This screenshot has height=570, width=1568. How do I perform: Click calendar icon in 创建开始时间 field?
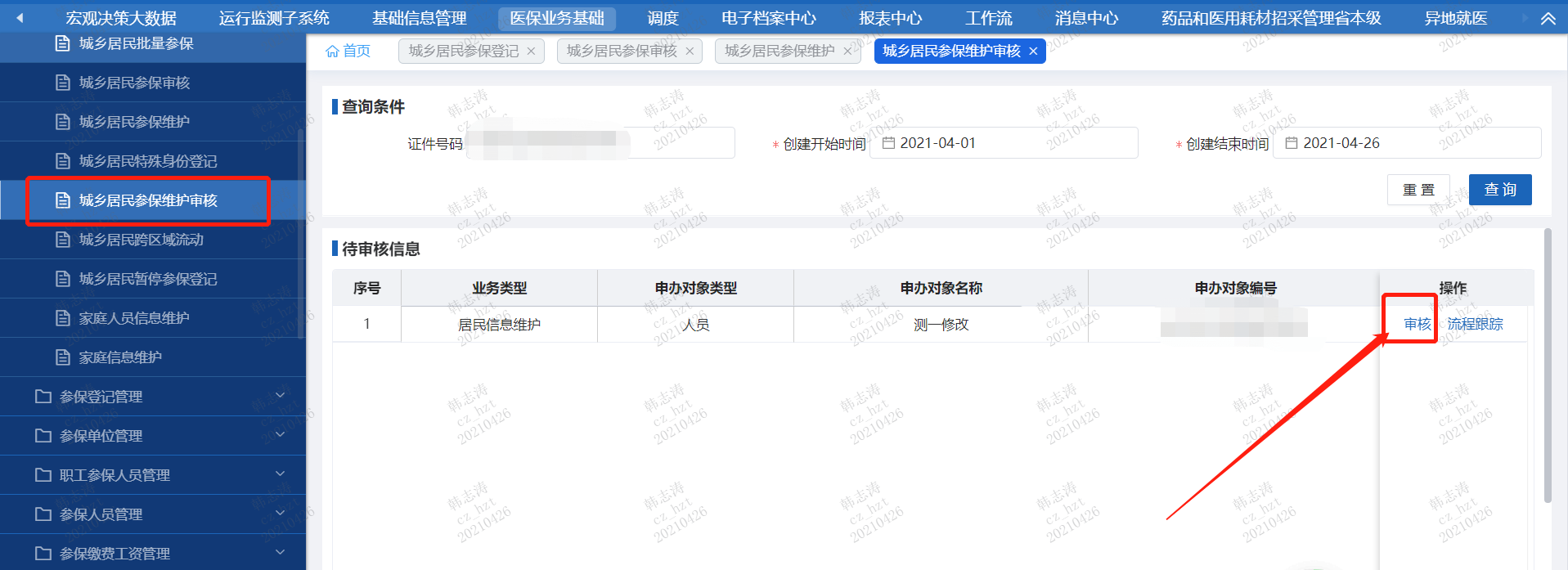tap(888, 143)
